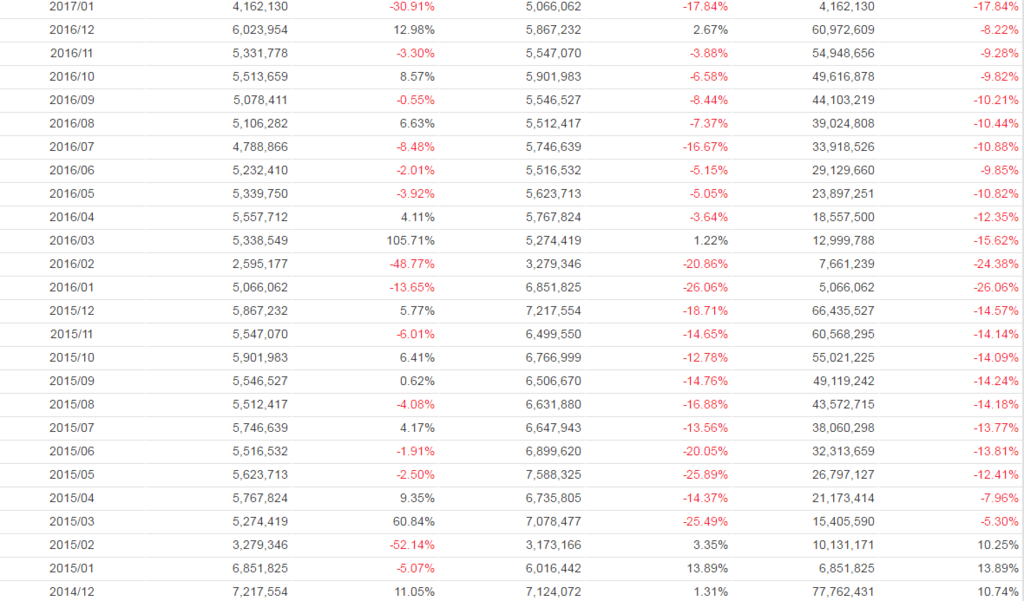Click the 2016/02 date cell
Image resolution: width=1024 pixels, height=601 pixels.
[x=72, y=264]
